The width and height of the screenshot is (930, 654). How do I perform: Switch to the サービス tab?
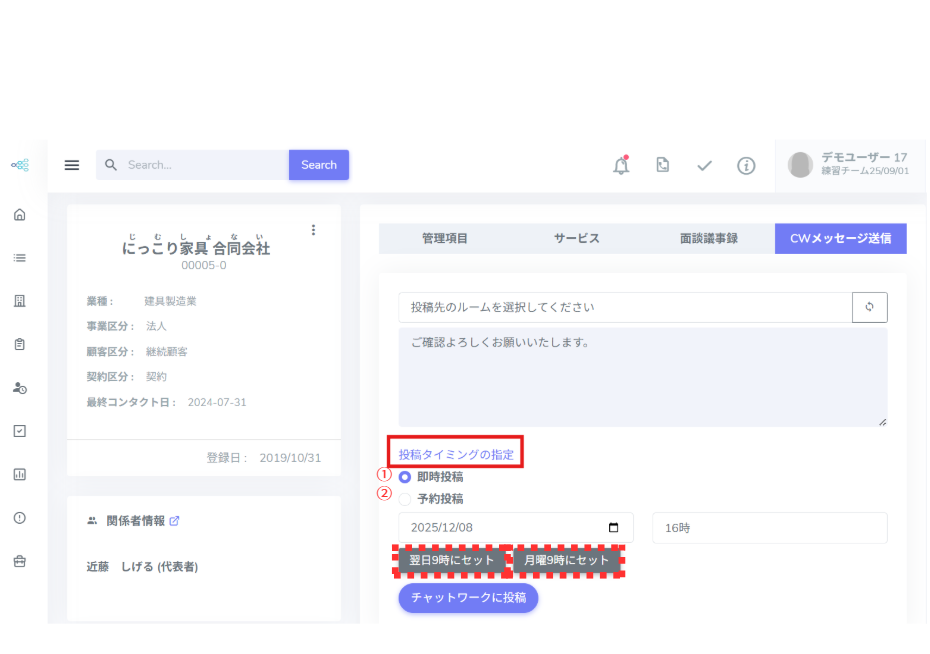point(576,238)
